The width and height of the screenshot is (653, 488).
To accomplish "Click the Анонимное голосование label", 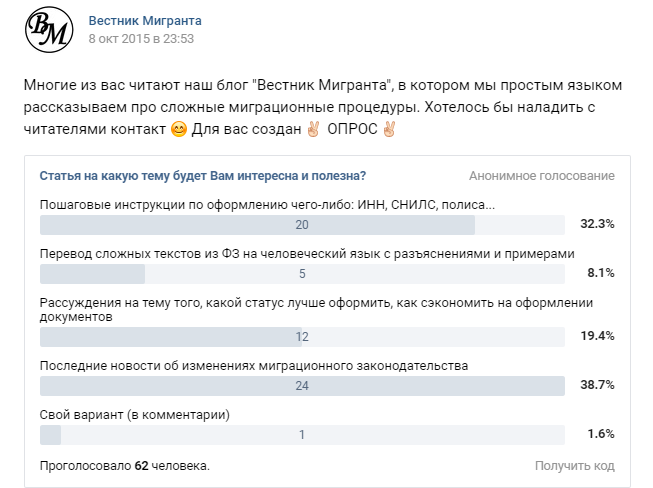I will coord(541,176).
